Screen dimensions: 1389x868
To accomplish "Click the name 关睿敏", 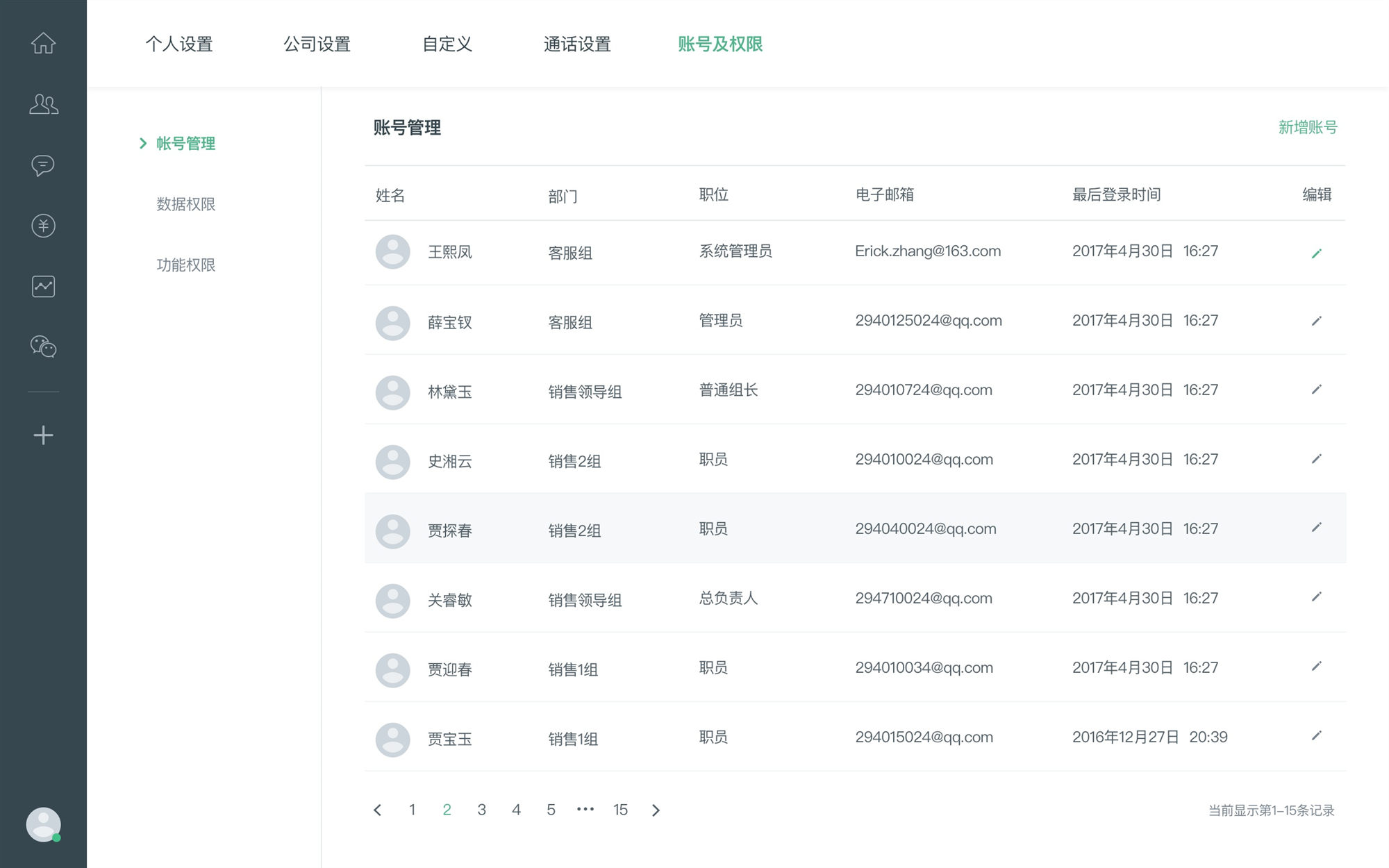I will pyautogui.click(x=449, y=600).
